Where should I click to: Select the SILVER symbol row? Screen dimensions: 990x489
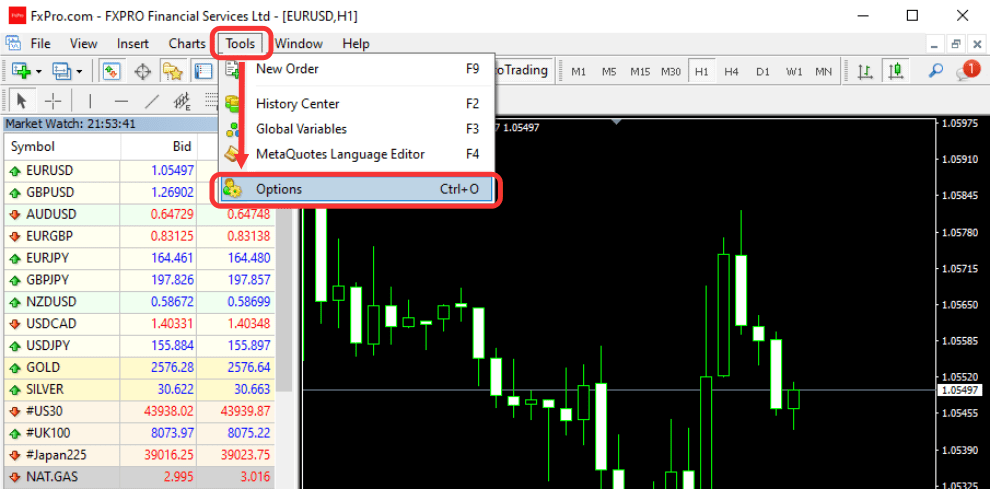click(x=140, y=389)
